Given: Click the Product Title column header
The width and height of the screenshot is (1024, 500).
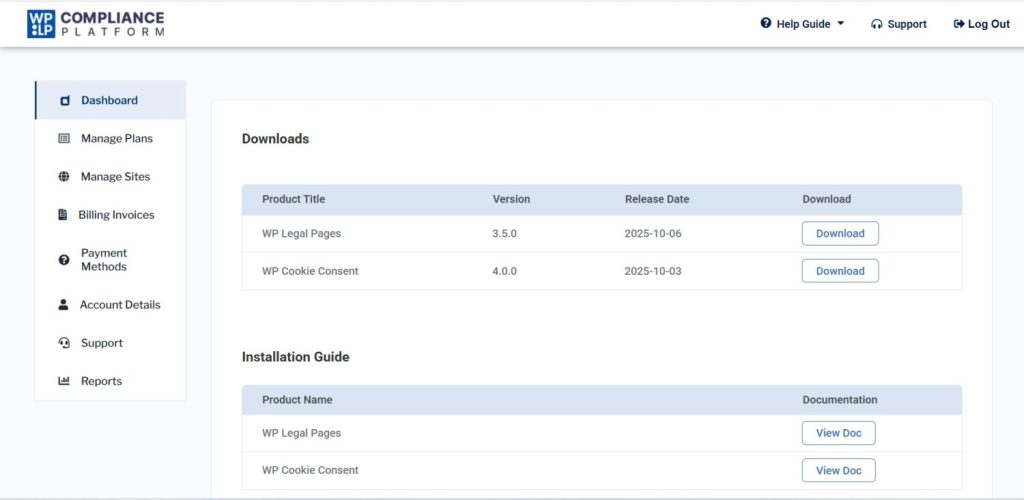Looking at the screenshot, I should pyautogui.click(x=293, y=199).
